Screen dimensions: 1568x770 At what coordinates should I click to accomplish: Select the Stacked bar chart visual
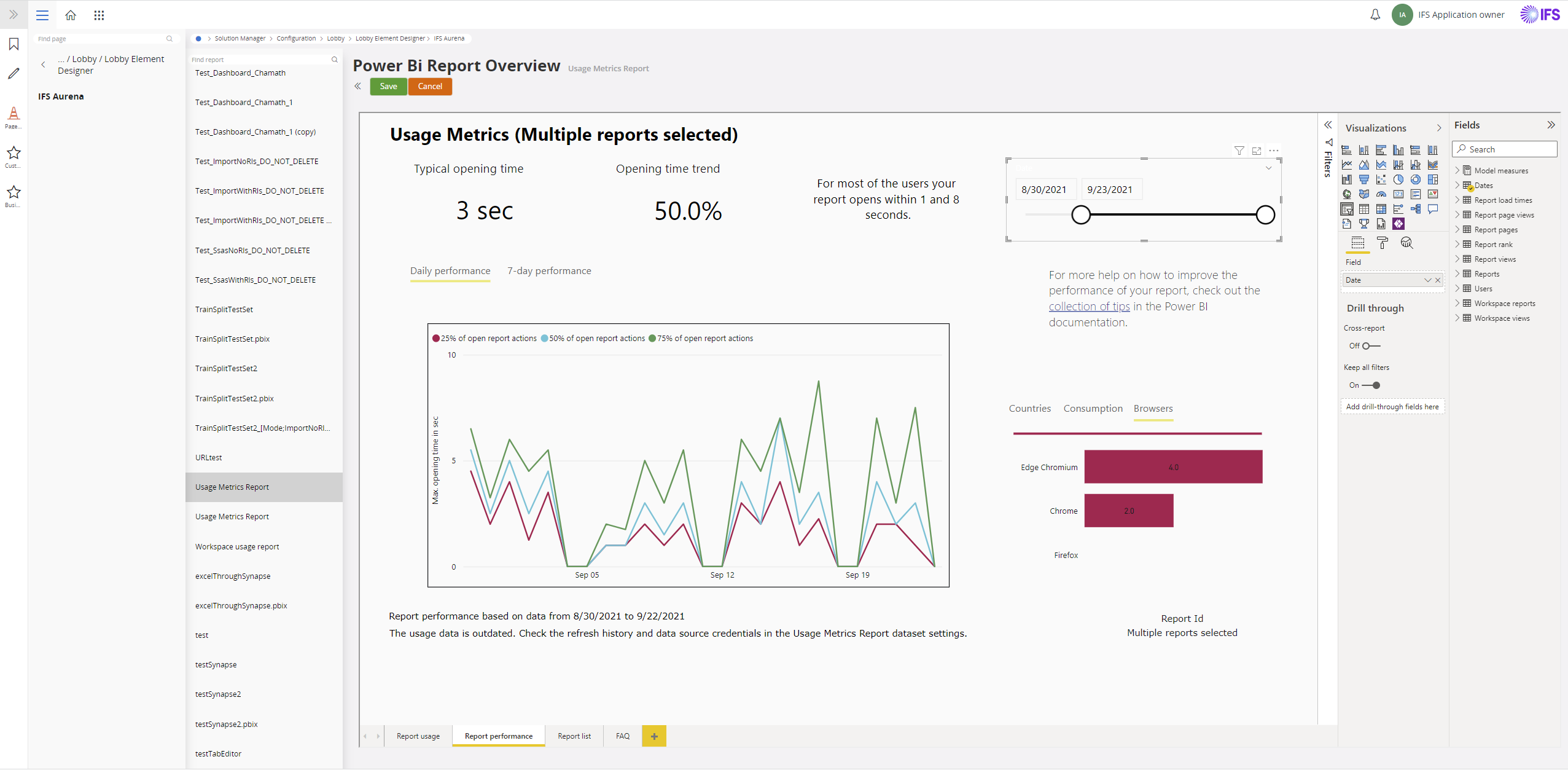tap(1346, 150)
